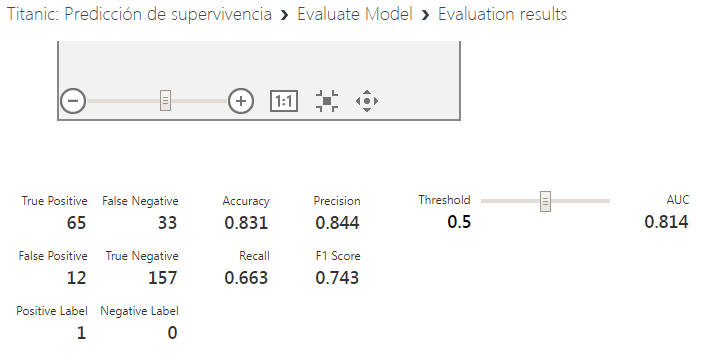Open Titanic: Predicción de supervivencia breadcrumb
Viewport: 713px width, 362px height.
coord(139,14)
